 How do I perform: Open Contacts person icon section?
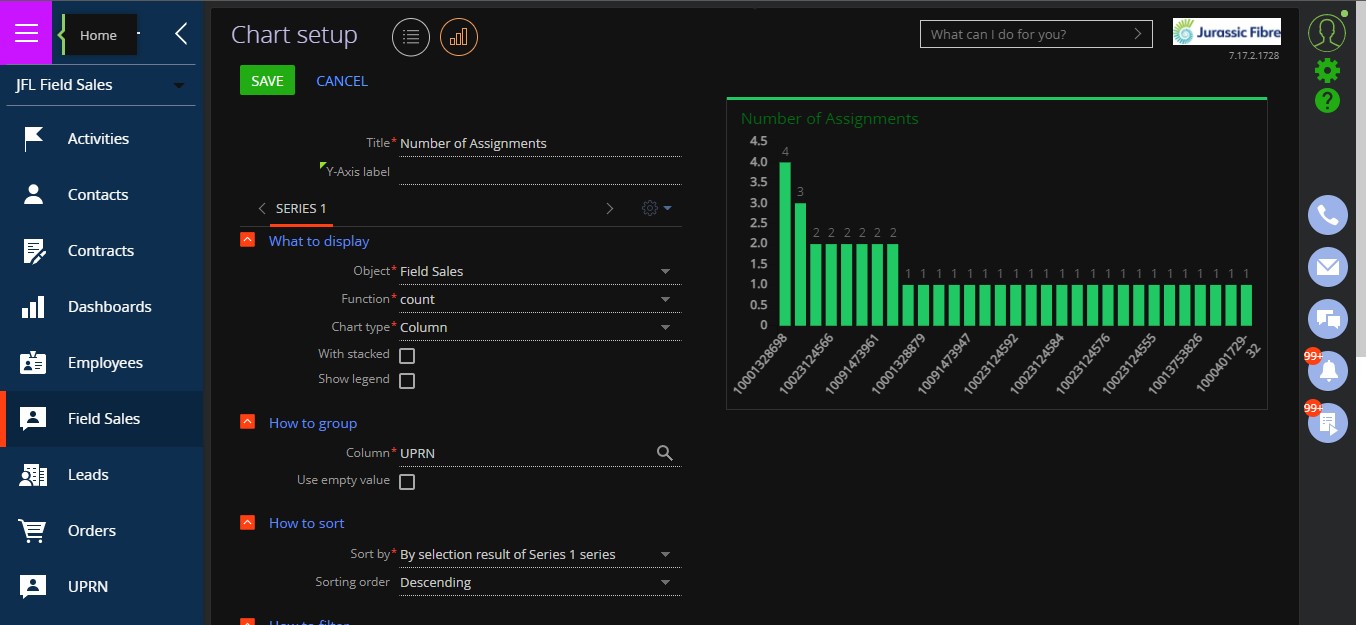coord(33,195)
